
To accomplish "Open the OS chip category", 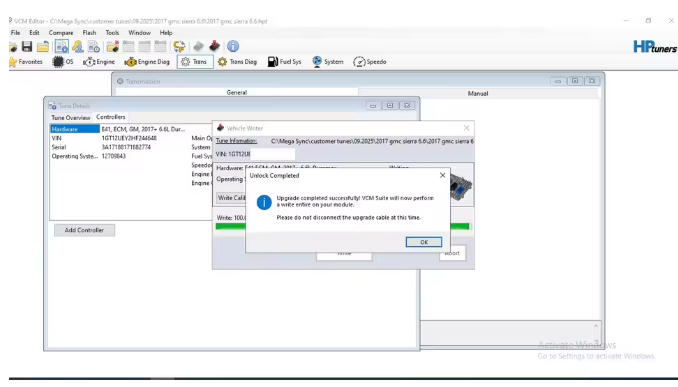I will [63, 62].
